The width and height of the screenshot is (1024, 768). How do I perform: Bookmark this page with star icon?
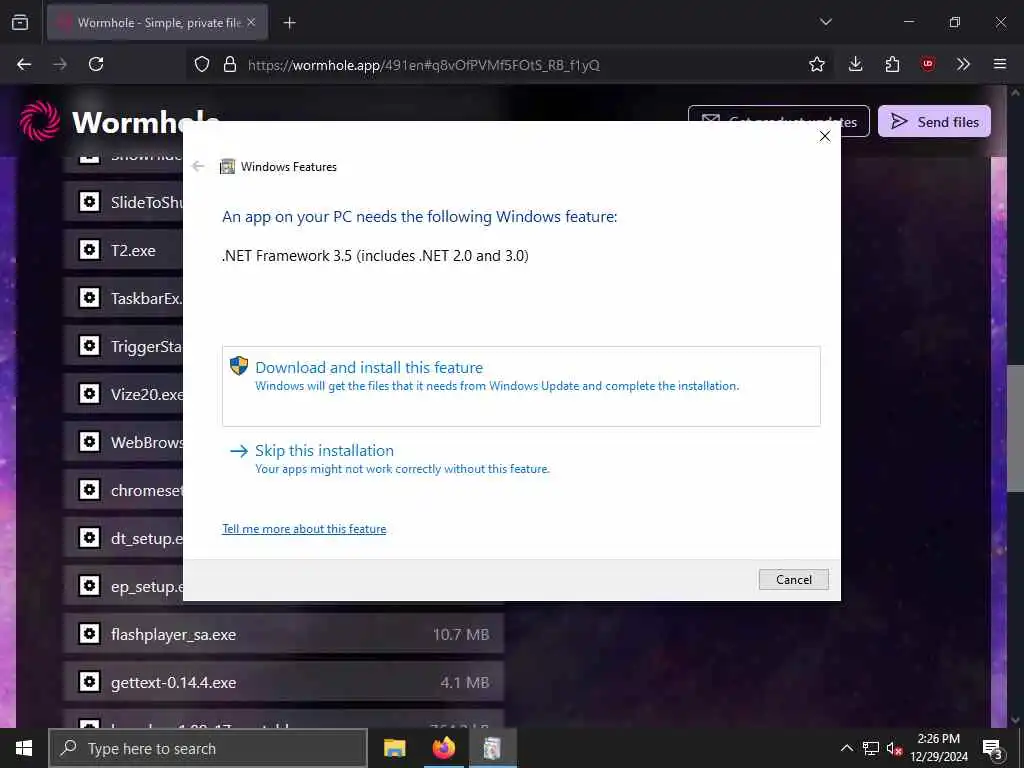(x=817, y=64)
